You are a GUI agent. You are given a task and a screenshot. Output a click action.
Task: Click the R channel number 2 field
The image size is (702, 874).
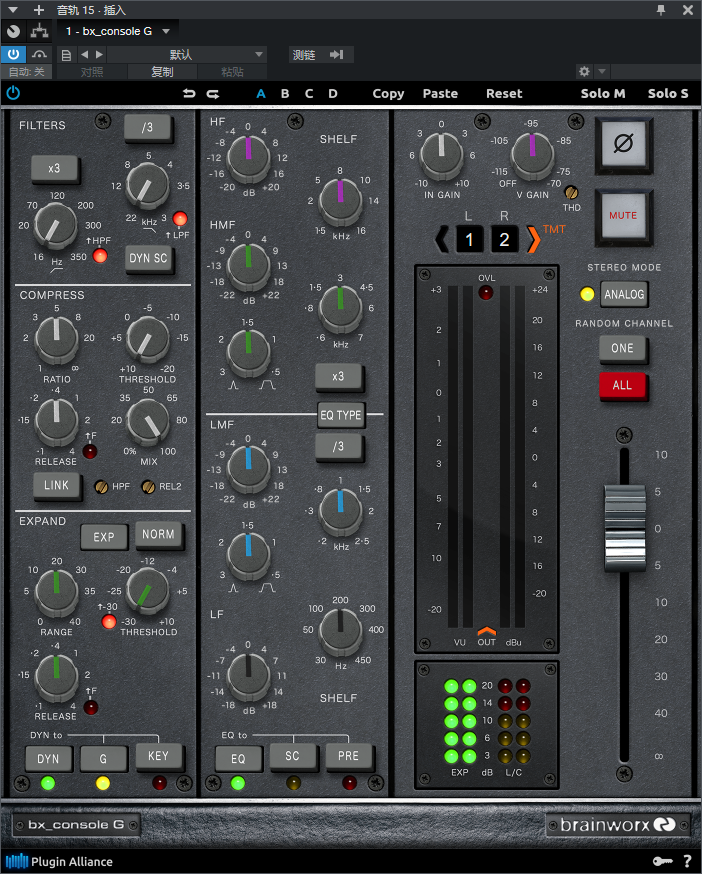(x=505, y=240)
